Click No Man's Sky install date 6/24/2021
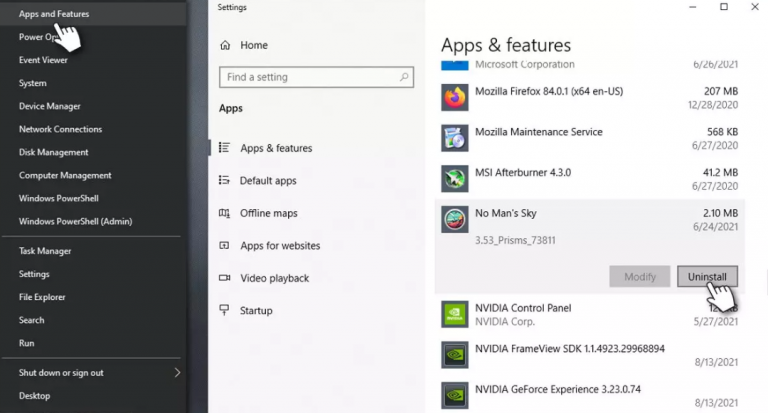The height and width of the screenshot is (413, 768). coord(715,226)
